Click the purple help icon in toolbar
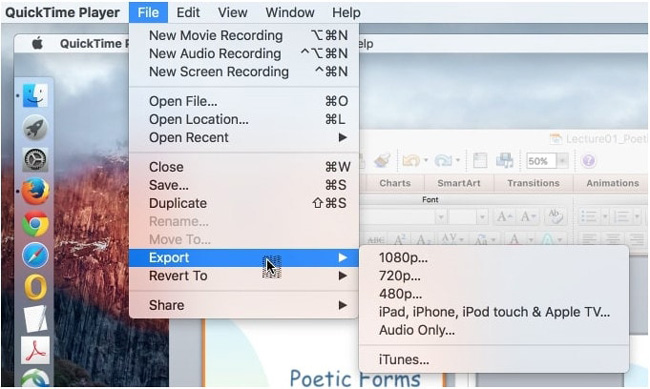Image resolution: width=650 pixels, height=389 pixels. (588, 160)
